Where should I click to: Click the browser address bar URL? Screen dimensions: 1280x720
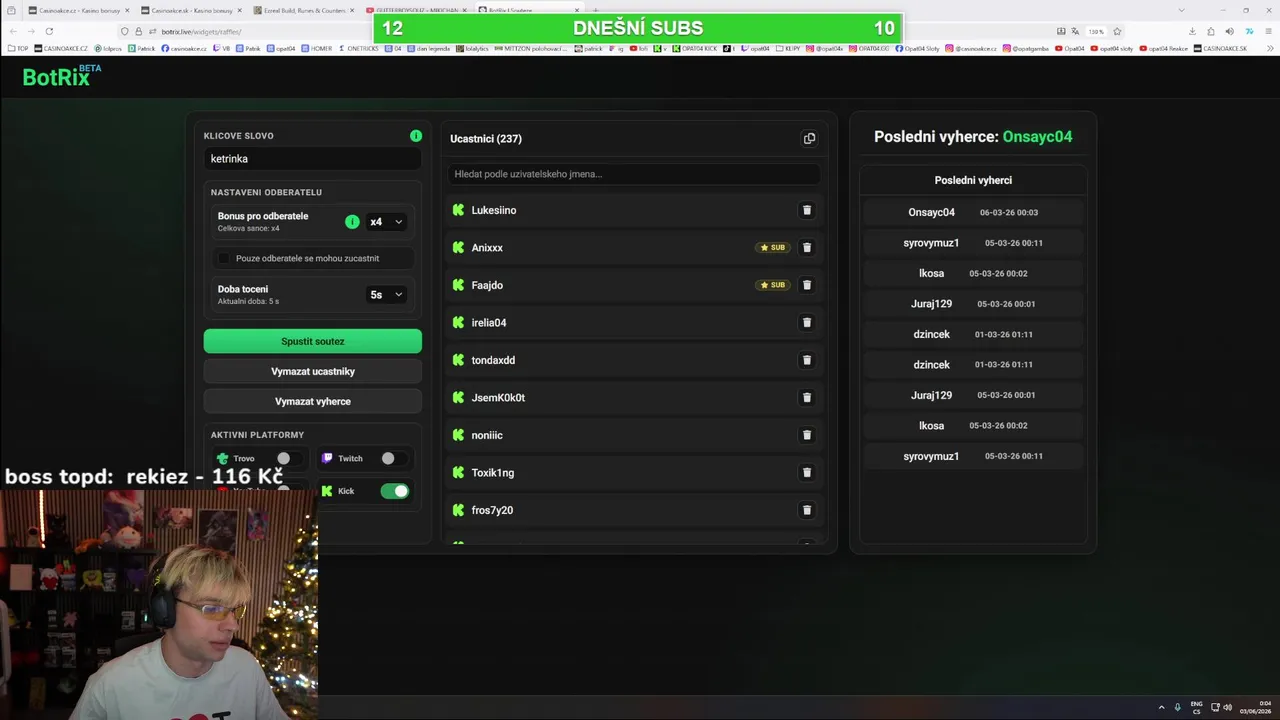201,31
